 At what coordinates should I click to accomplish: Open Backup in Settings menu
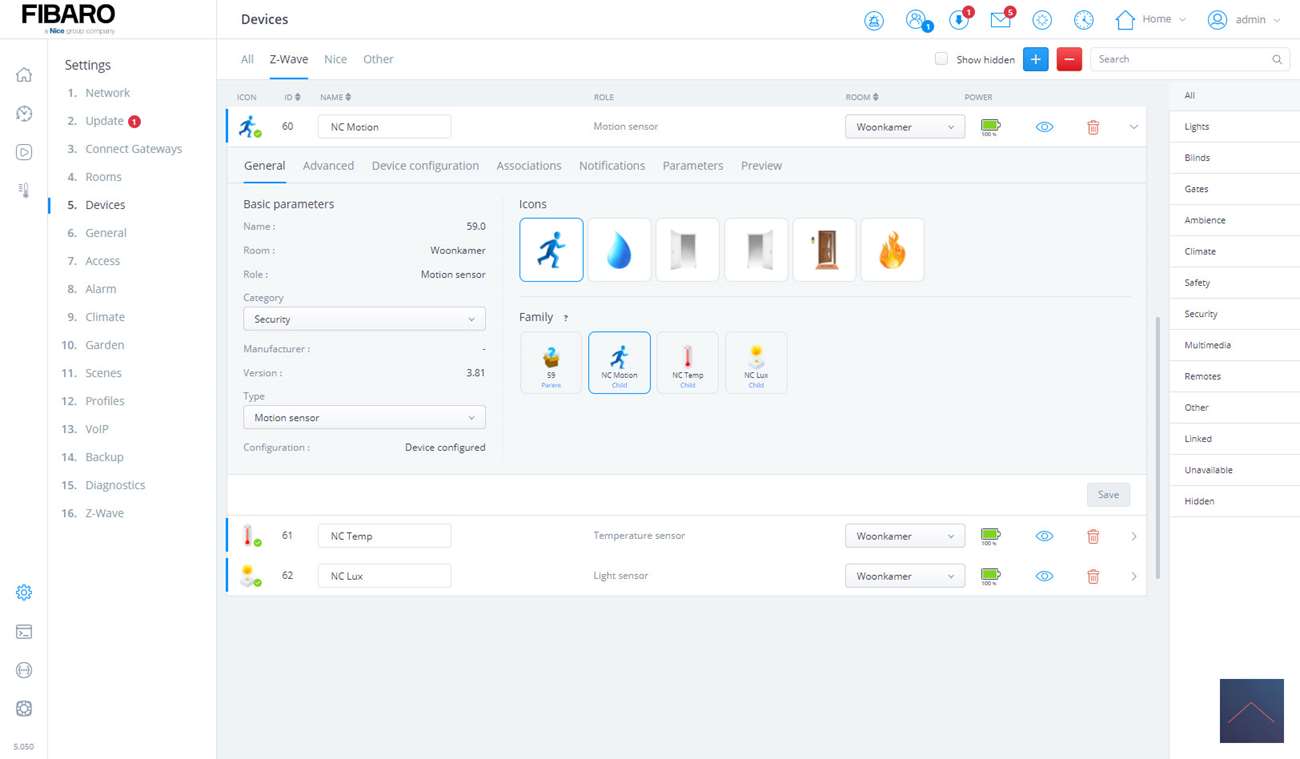[x=104, y=457]
